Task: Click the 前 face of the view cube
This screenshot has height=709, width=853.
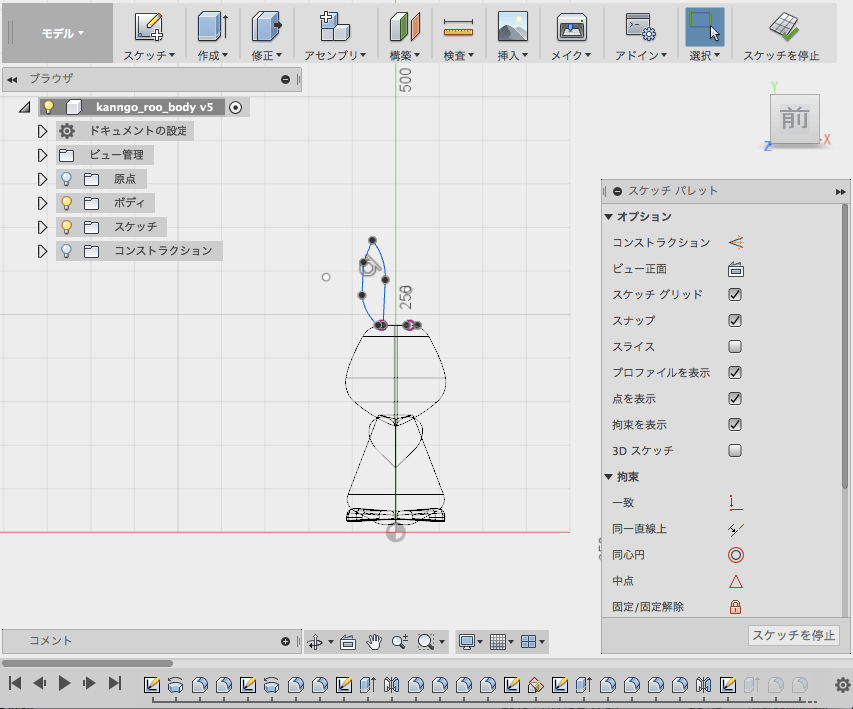Action: pyautogui.click(x=795, y=118)
